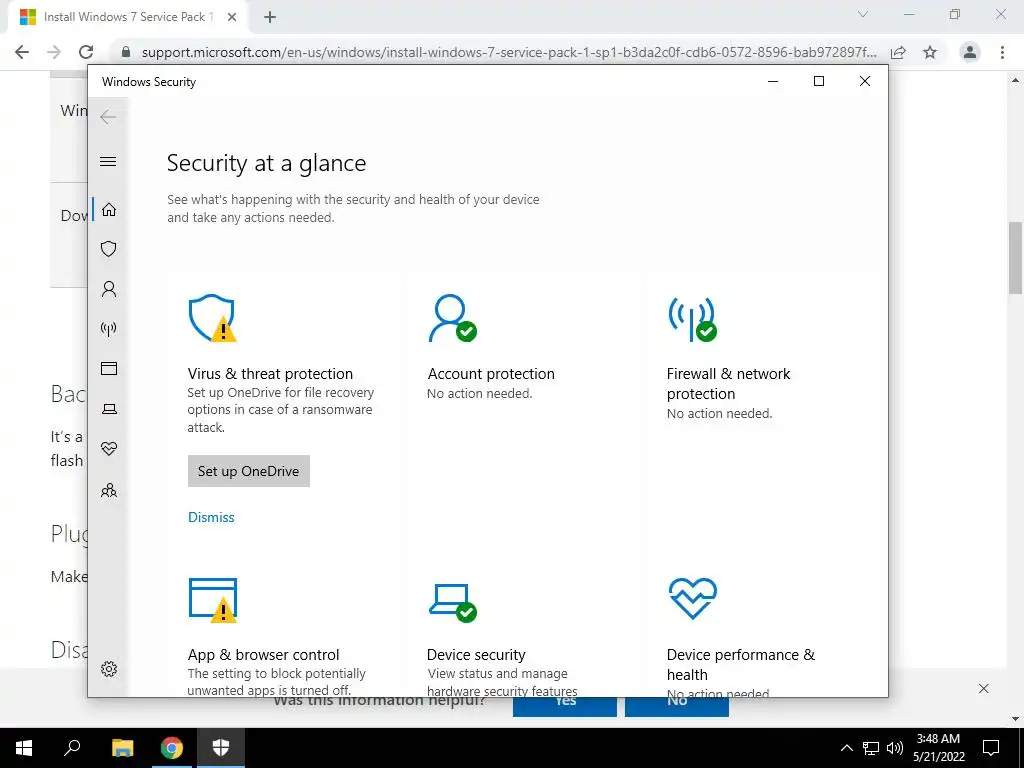Open Device performance & health heading
Image resolution: width=1024 pixels, height=768 pixels.
click(741, 664)
